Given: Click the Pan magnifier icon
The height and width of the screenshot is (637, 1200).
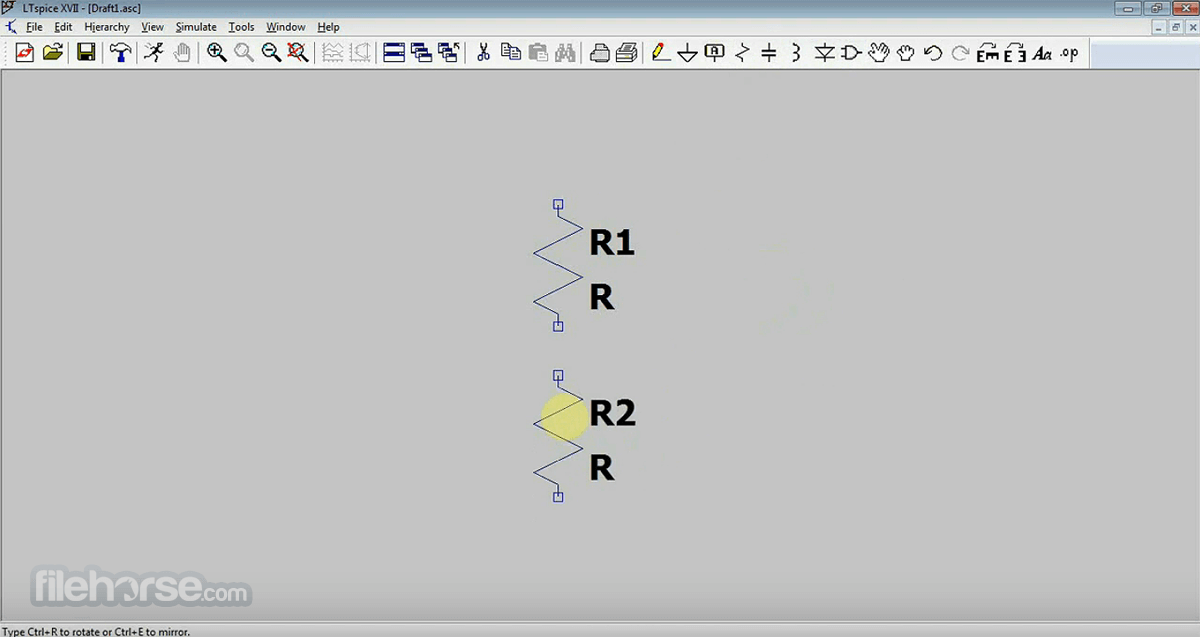Looking at the screenshot, I should click(x=243, y=53).
